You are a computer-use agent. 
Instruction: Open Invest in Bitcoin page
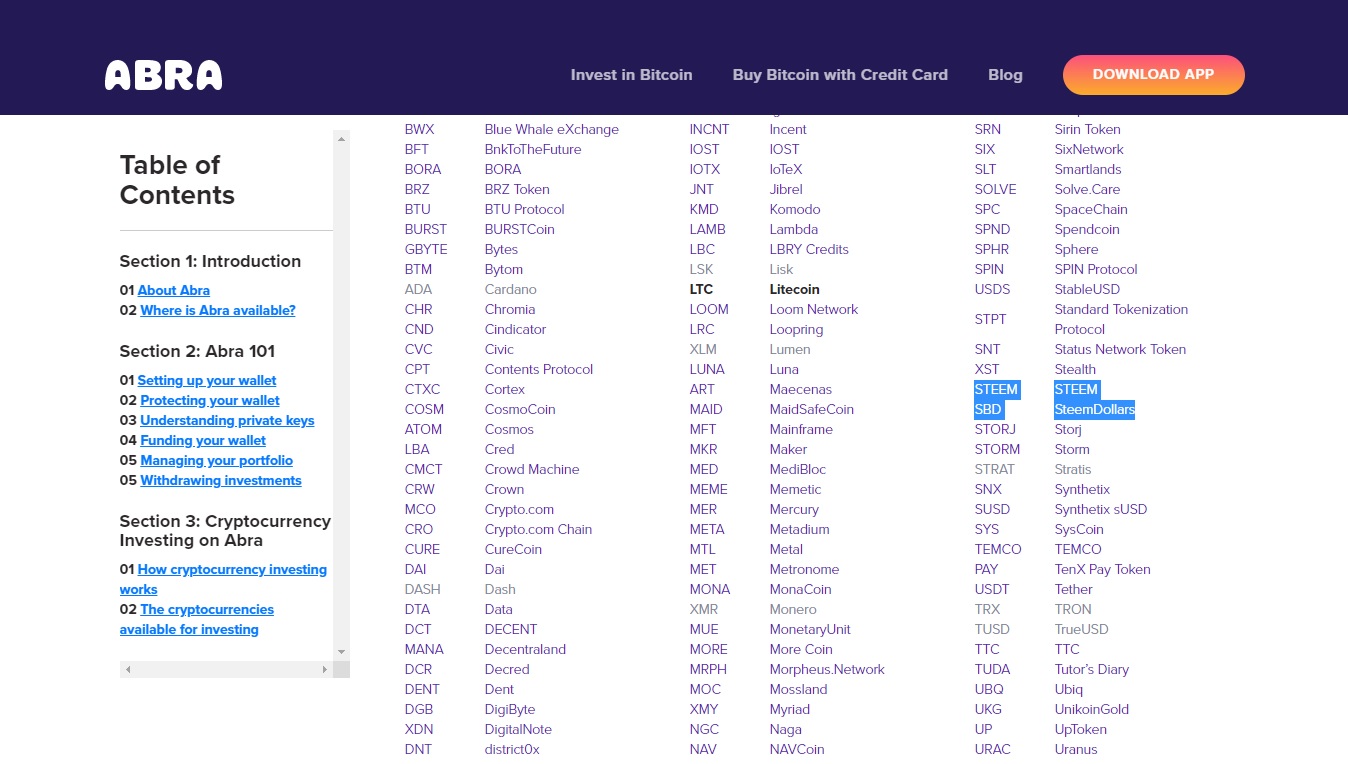[631, 75]
